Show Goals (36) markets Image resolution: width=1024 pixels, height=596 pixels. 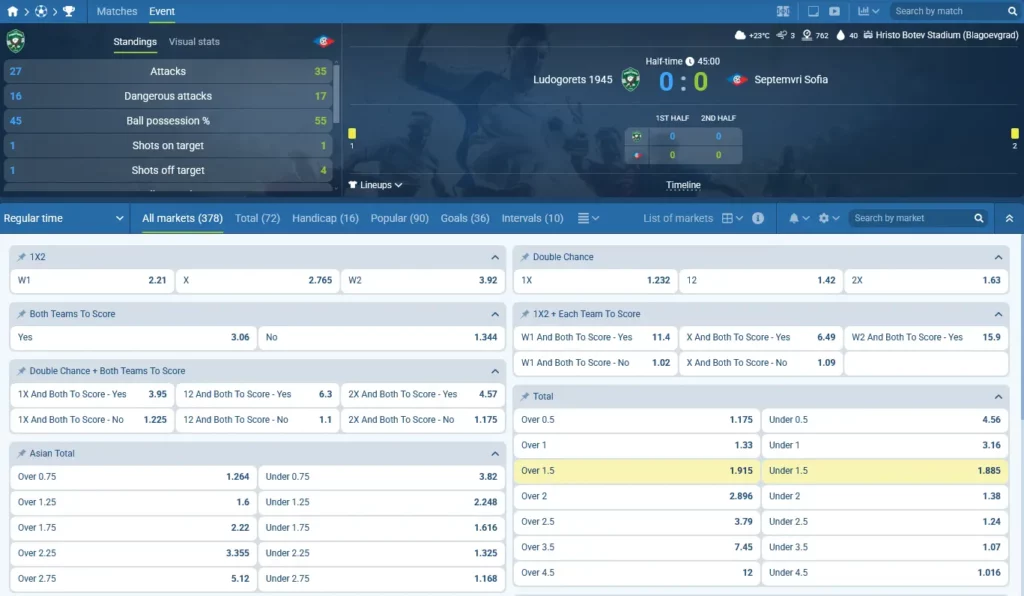[x=465, y=218]
